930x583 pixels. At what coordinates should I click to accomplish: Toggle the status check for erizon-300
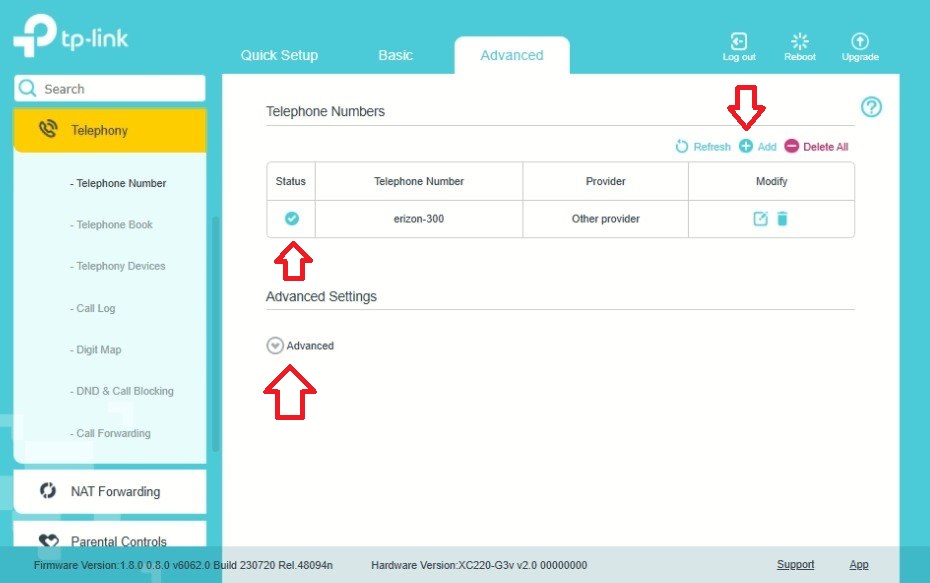pyautogui.click(x=291, y=218)
